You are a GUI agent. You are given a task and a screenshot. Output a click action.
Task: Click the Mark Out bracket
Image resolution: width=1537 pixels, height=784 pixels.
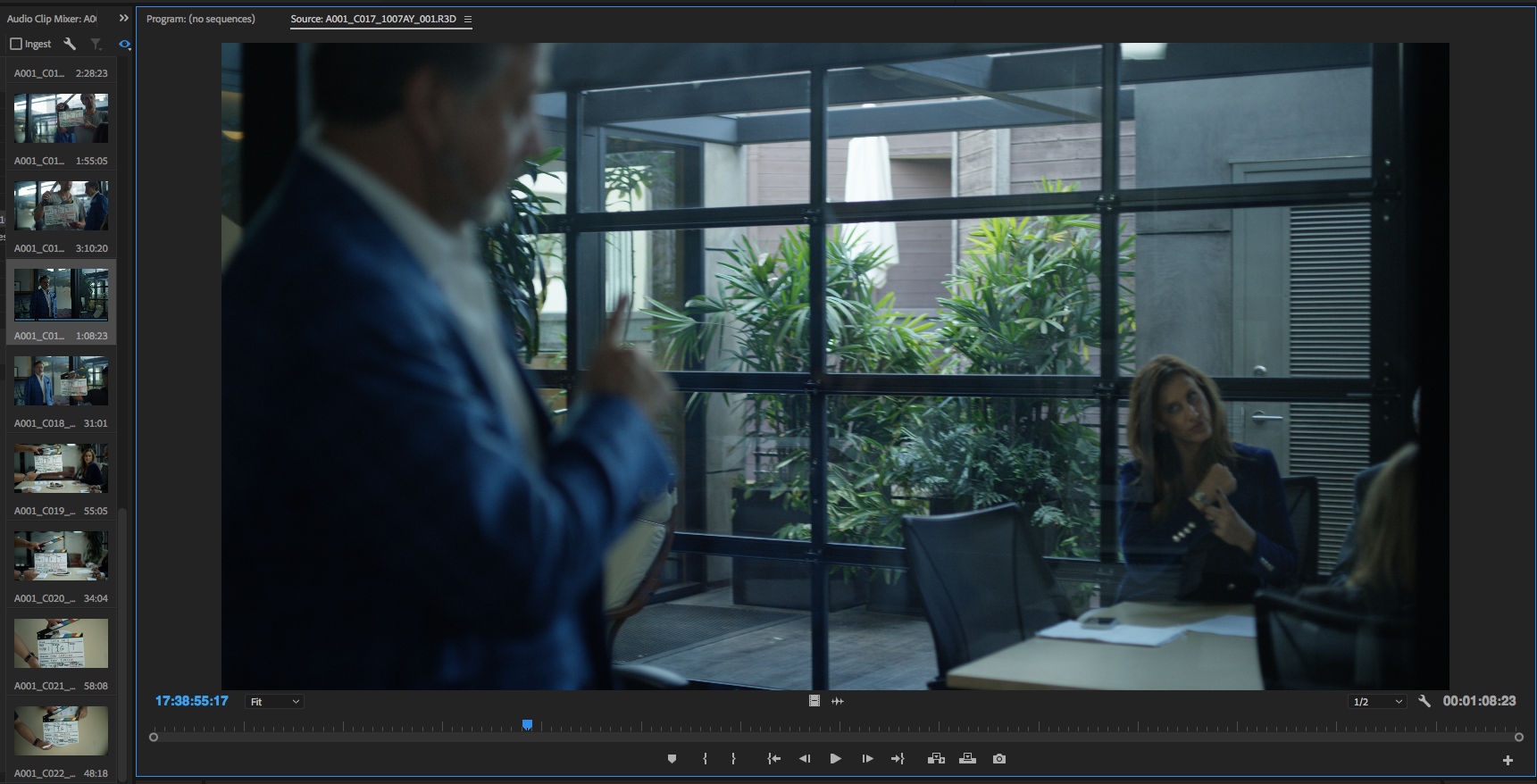[x=733, y=759]
